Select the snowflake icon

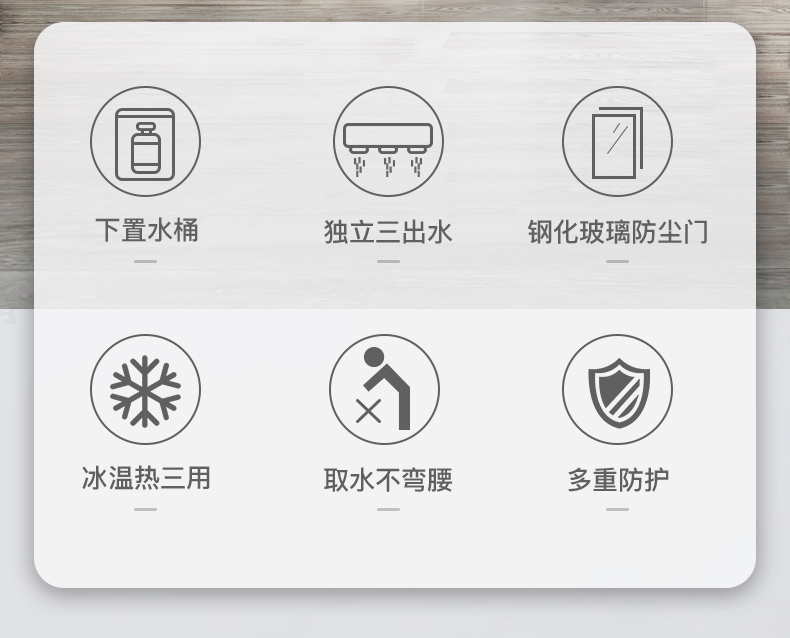(145, 389)
